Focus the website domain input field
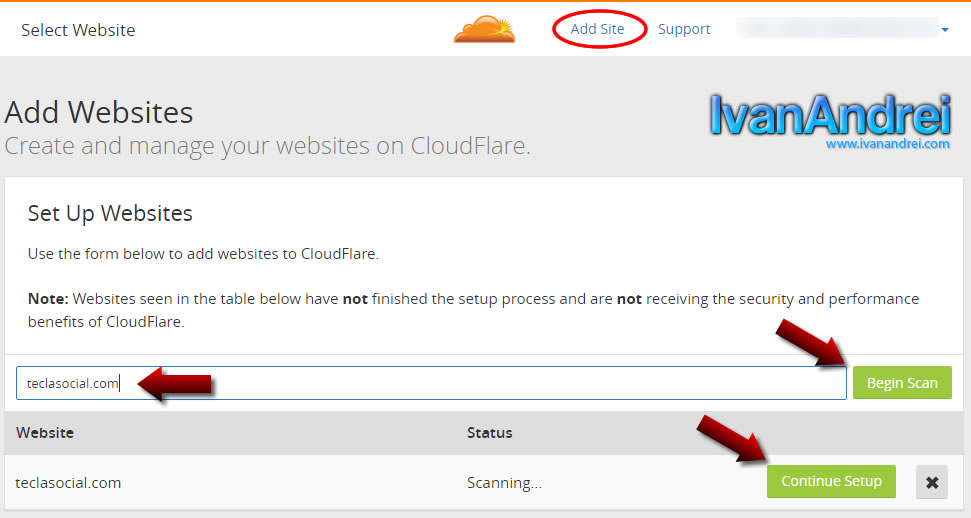Image resolution: width=971 pixels, height=518 pixels. click(x=430, y=383)
